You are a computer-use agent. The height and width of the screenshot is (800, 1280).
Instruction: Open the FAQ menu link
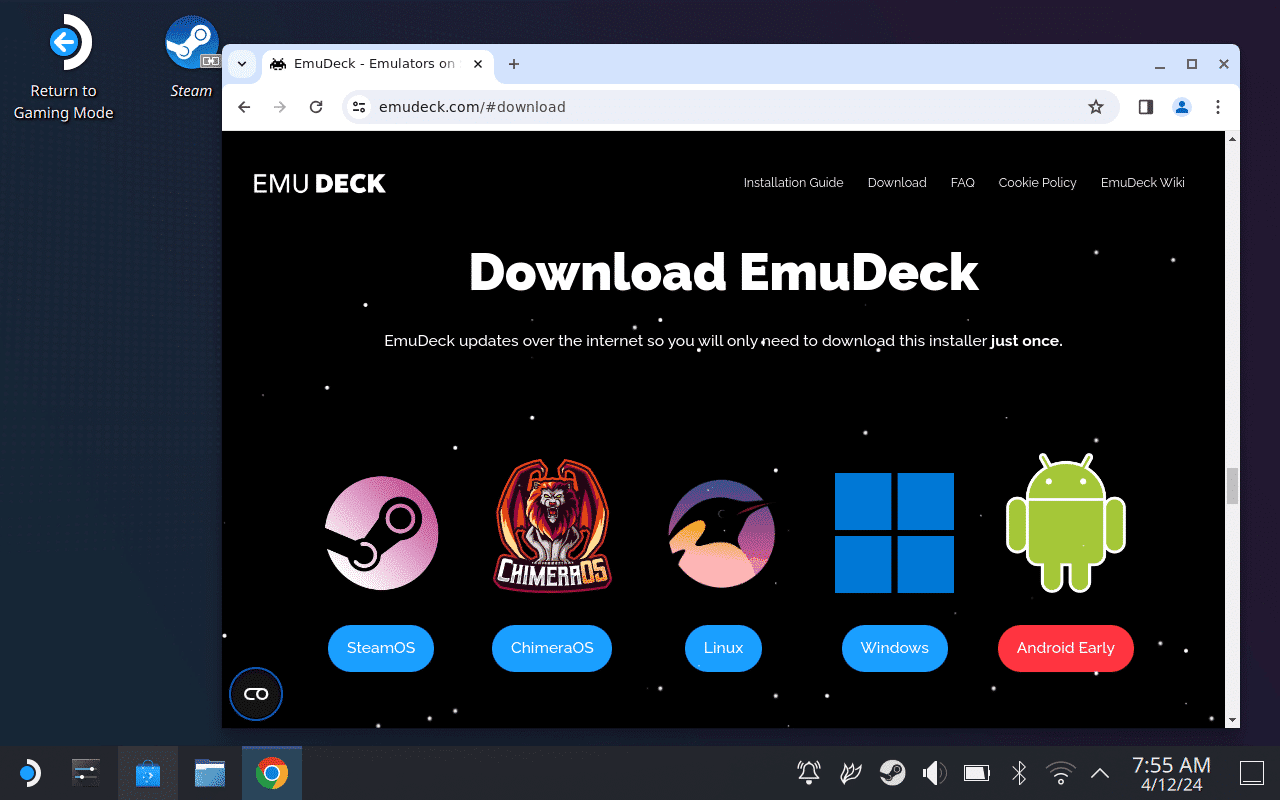click(x=962, y=183)
